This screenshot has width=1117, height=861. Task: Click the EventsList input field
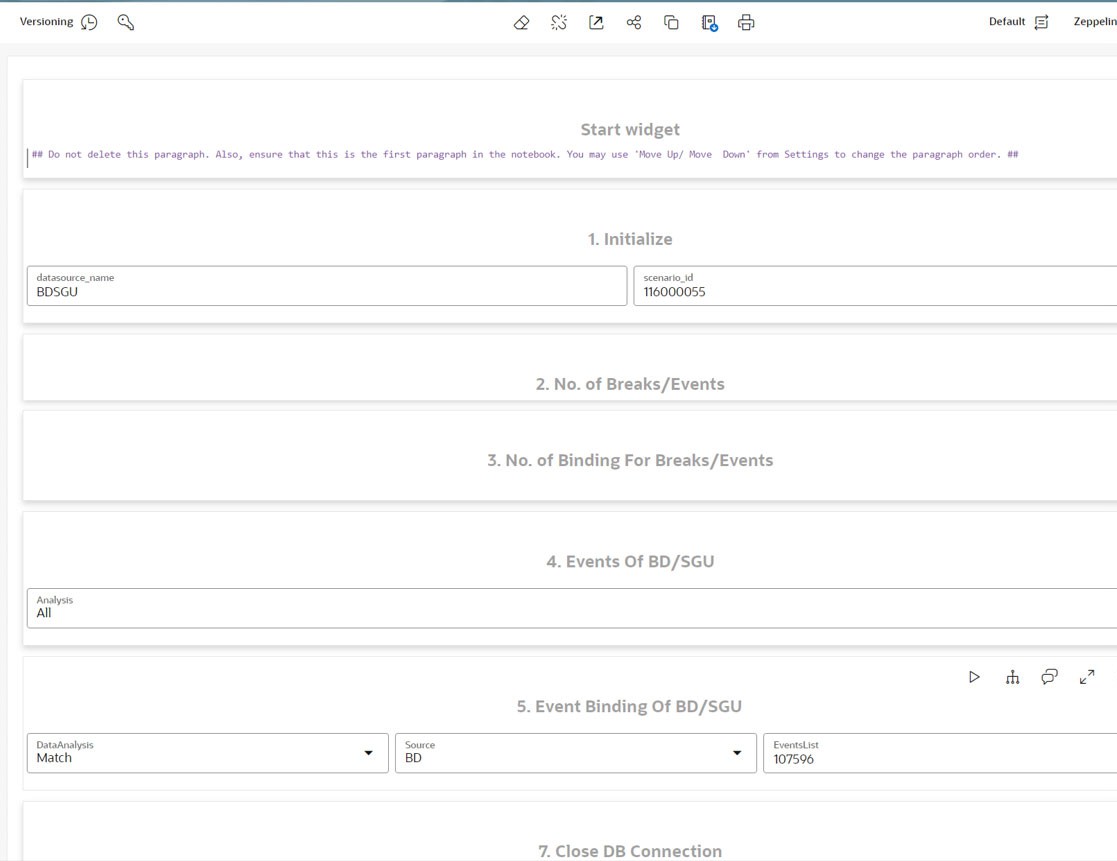[x=940, y=753]
